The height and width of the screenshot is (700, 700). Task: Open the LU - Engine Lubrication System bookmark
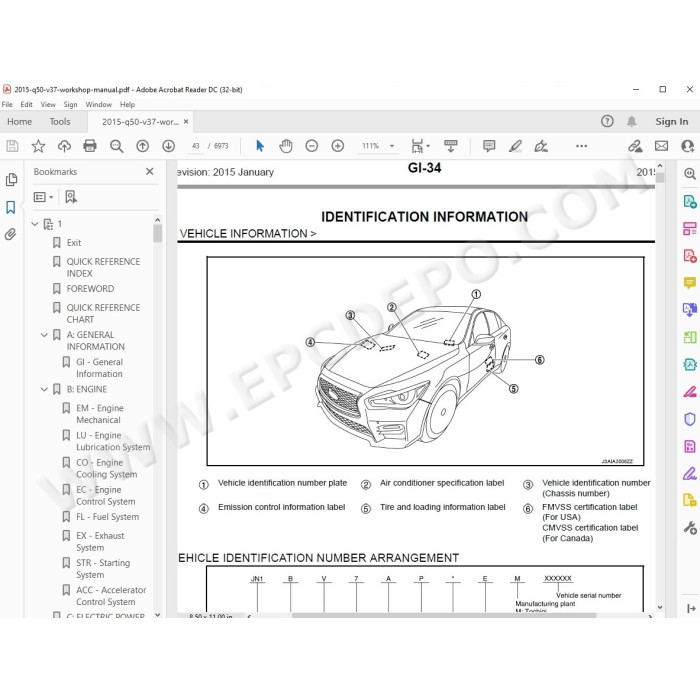pos(113,441)
